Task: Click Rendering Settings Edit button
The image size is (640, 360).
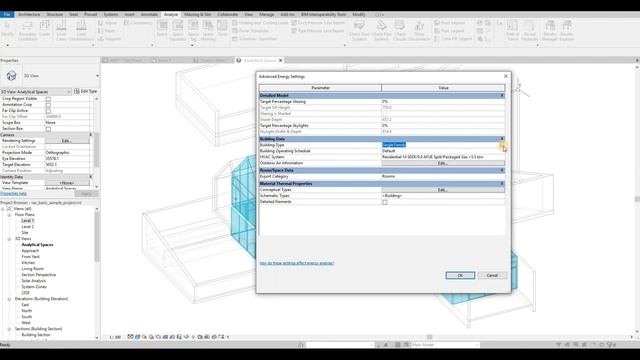Action: [67, 141]
